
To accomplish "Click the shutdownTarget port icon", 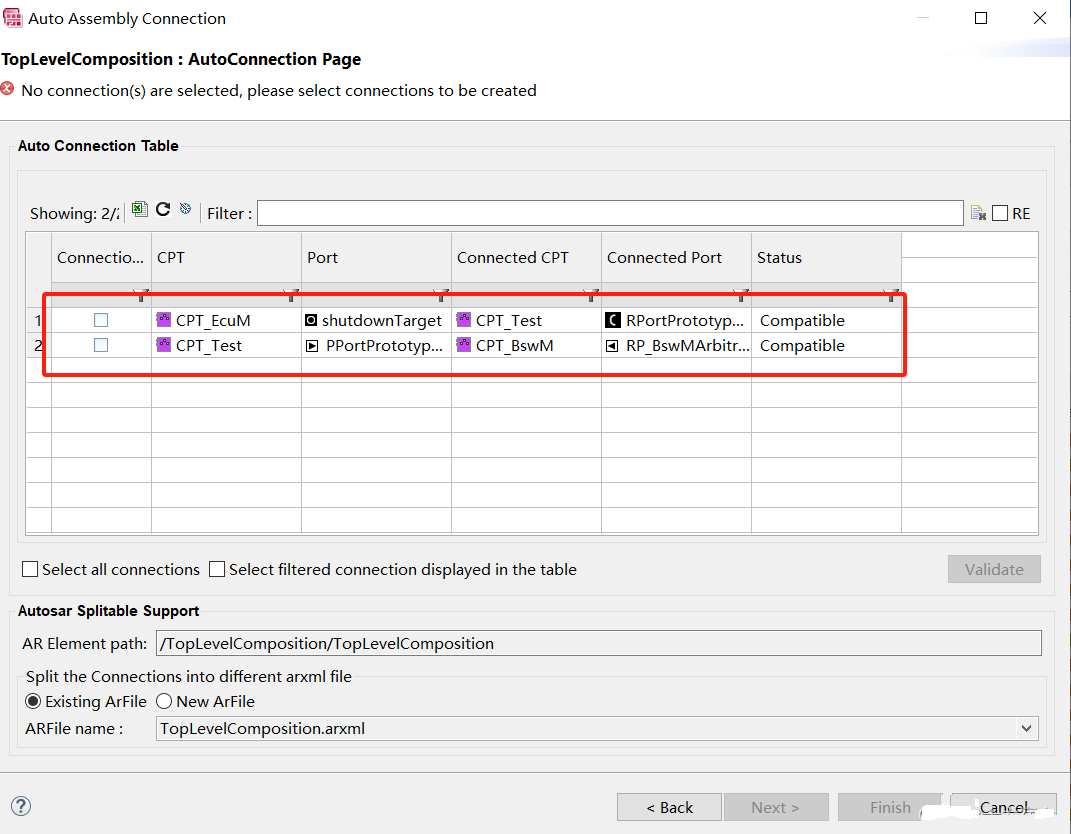I will click(x=311, y=321).
